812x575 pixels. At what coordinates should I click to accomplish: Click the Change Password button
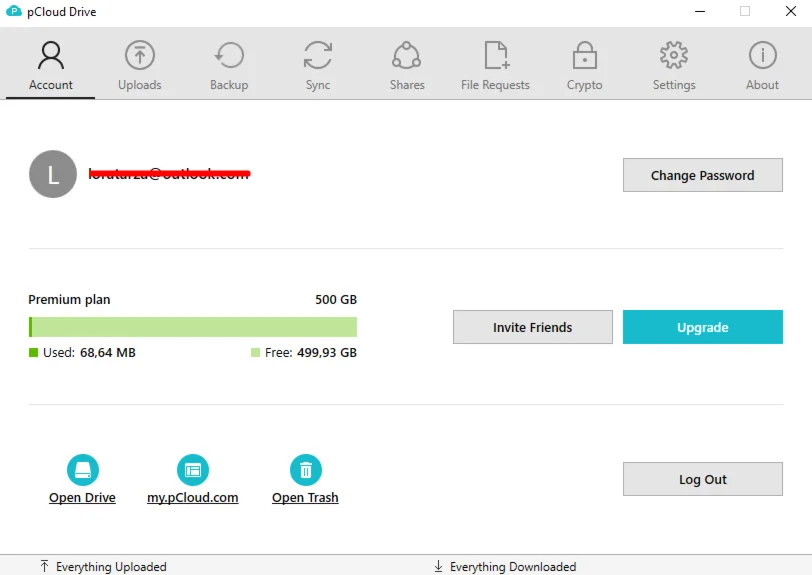point(703,175)
